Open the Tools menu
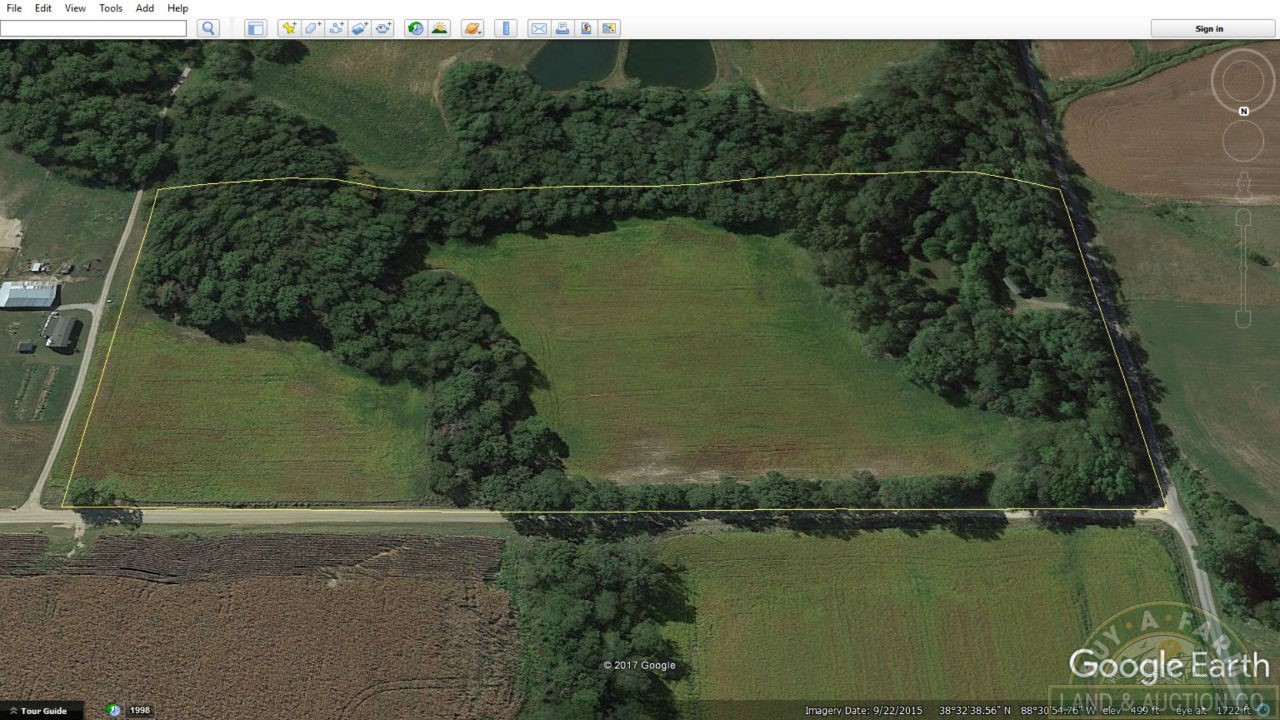 pyautogui.click(x=110, y=8)
